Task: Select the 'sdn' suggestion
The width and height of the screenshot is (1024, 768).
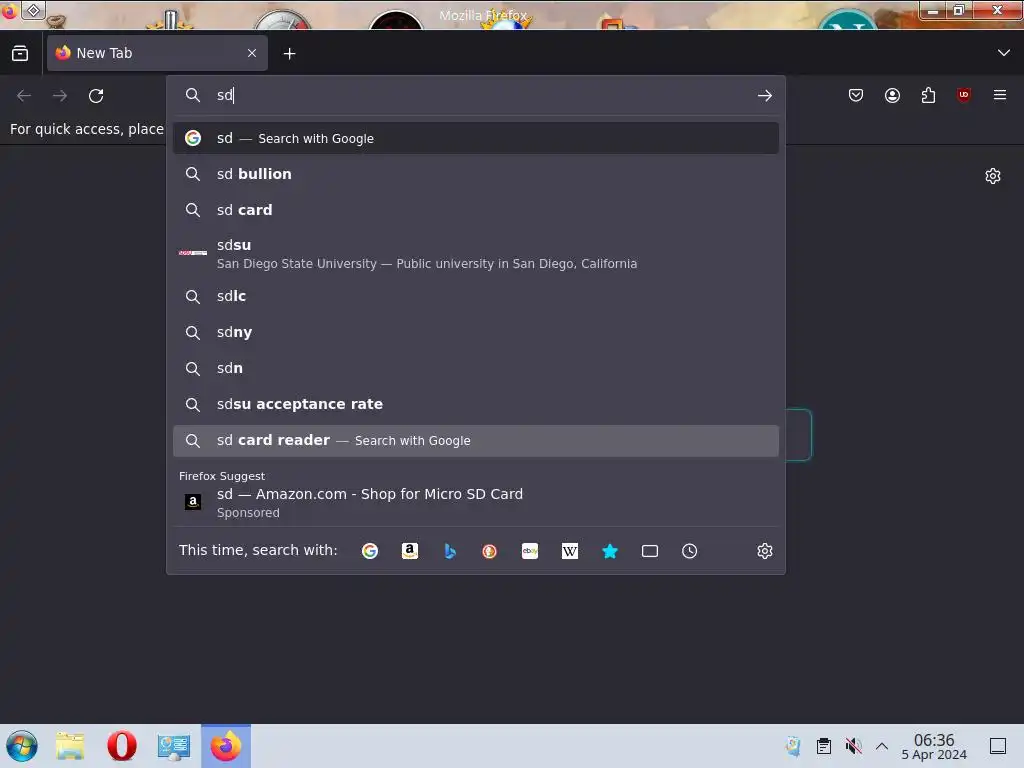Action: click(475, 368)
